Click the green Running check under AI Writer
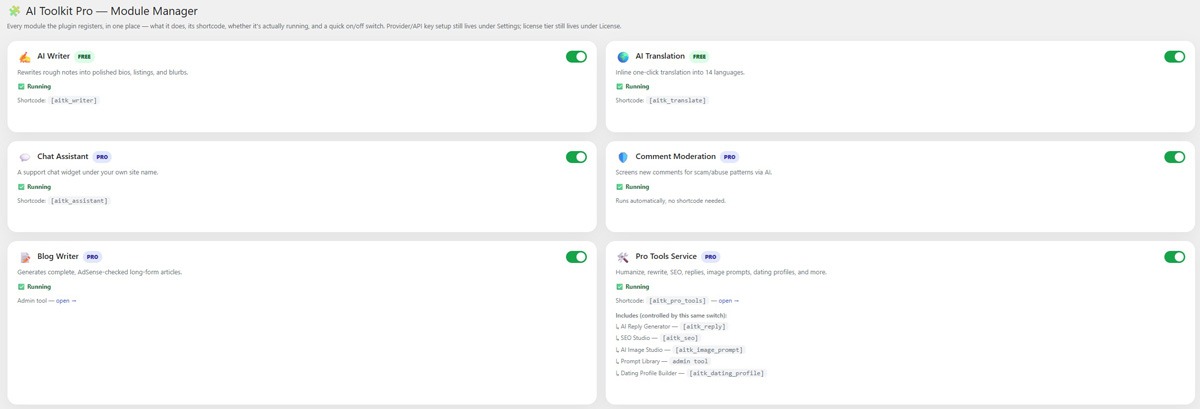 pyautogui.click(x=21, y=86)
